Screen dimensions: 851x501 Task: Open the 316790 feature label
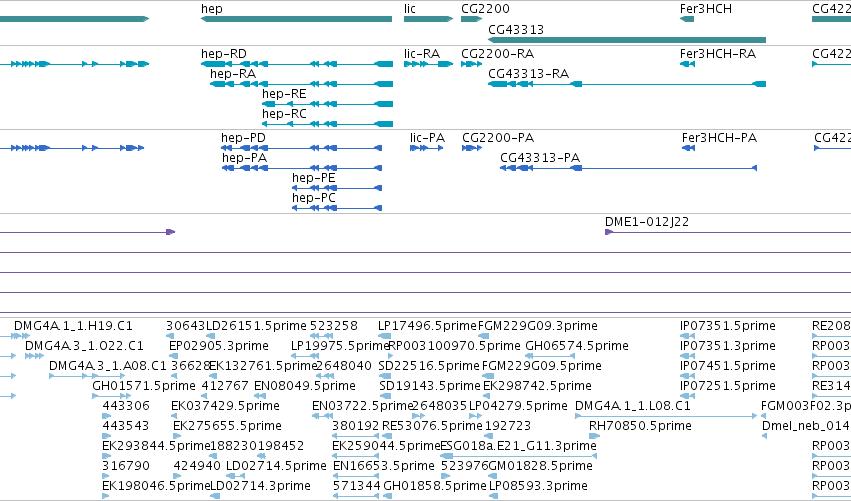[x=126, y=467]
